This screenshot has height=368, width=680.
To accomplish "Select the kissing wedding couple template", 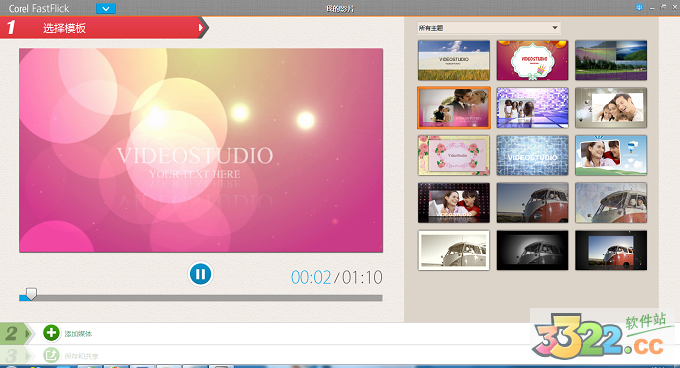I will tap(454, 107).
